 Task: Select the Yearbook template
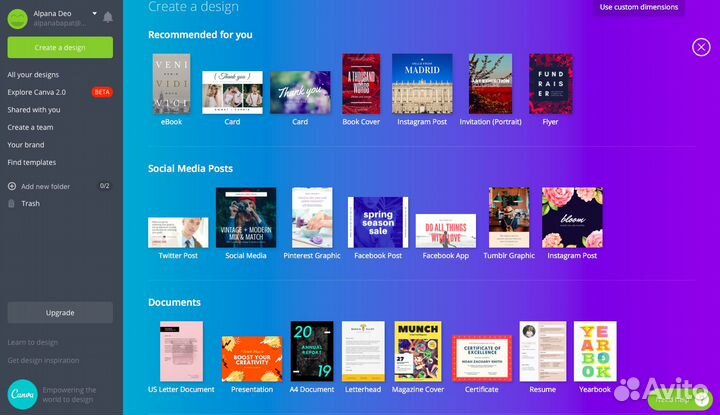pyautogui.click(x=595, y=351)
